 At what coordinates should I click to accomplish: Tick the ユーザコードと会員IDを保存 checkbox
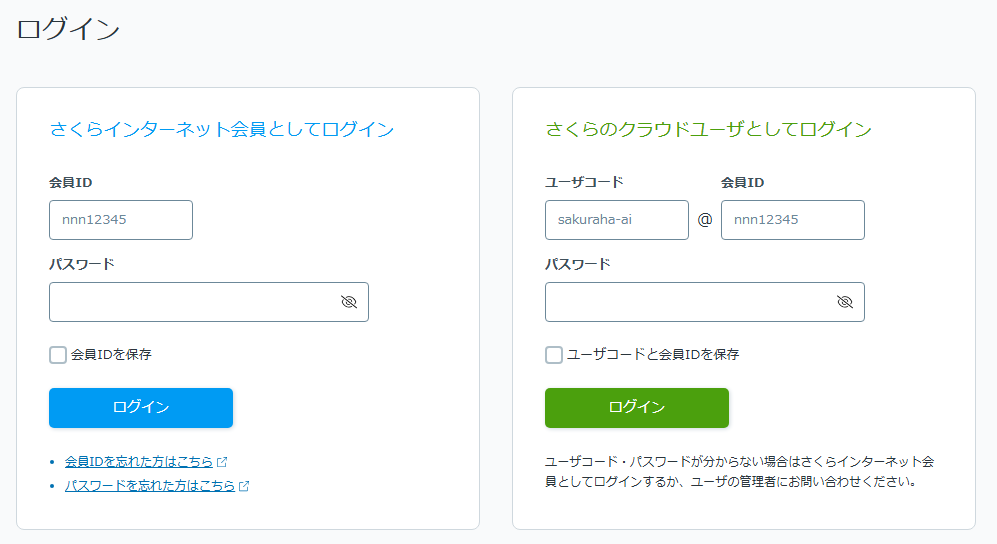tap(554, 354)
